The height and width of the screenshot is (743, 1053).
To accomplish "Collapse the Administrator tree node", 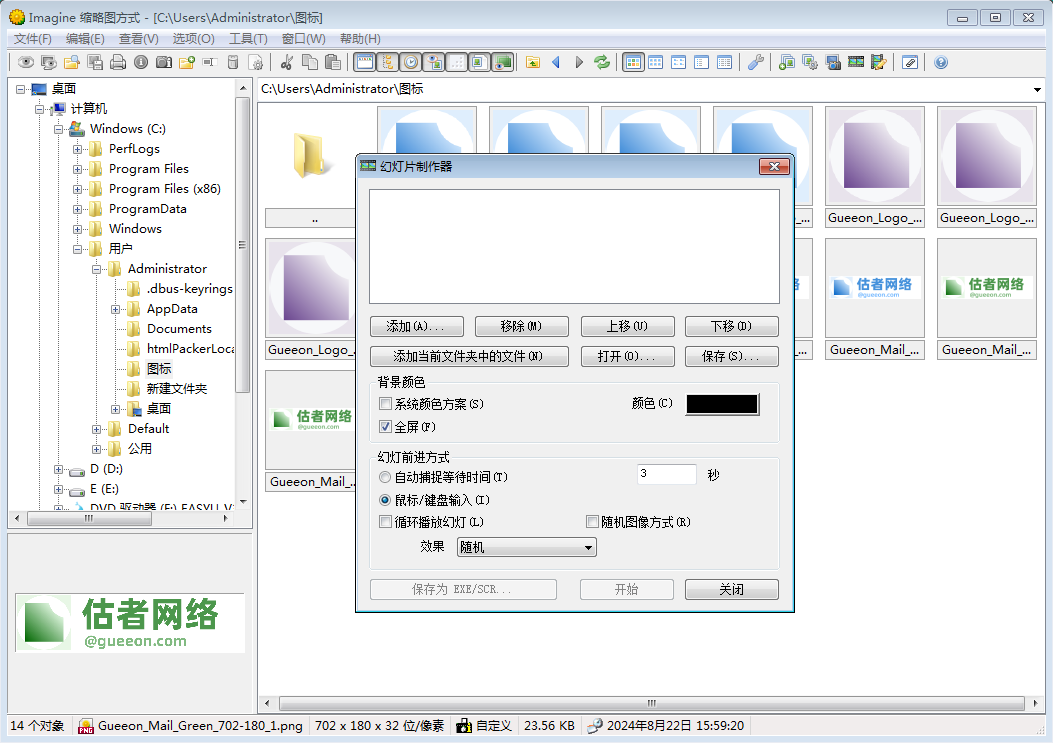I will point(97,269).
